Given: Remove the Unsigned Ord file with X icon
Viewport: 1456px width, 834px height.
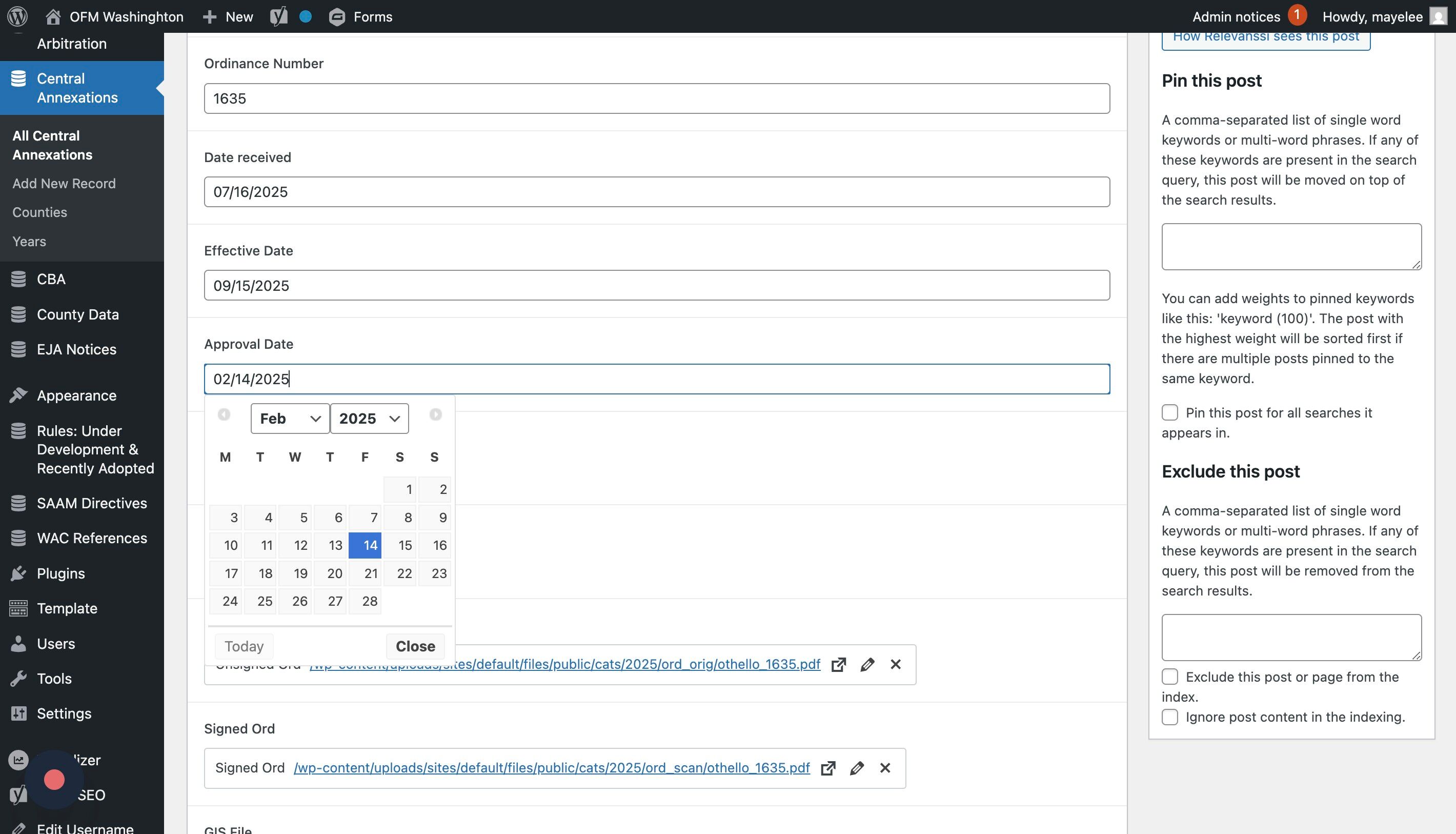Looking at the screenshot, I should pos(896,664).
